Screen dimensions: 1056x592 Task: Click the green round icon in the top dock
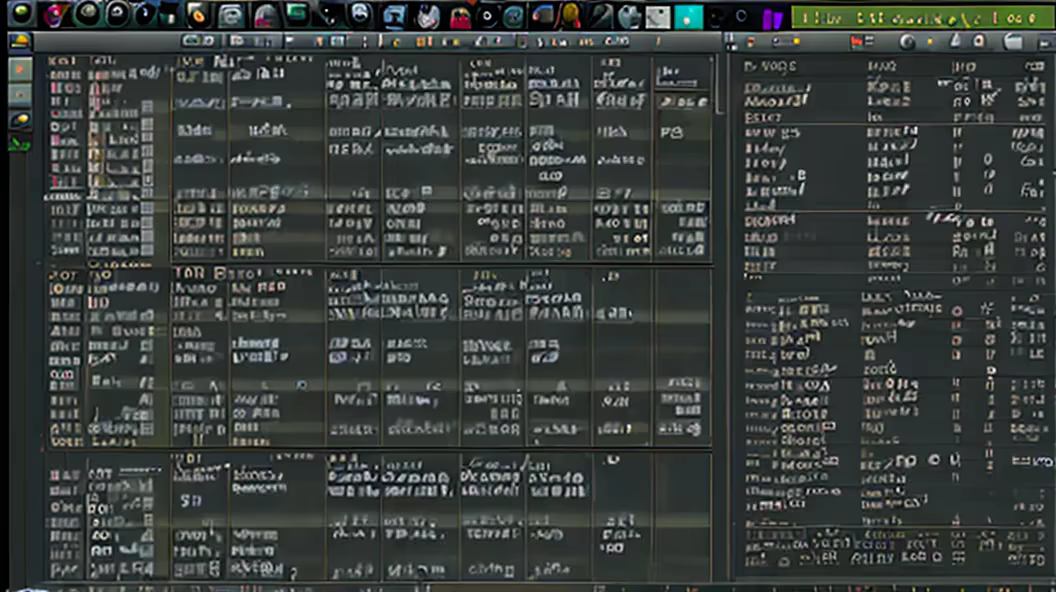(x=21, y=14)
